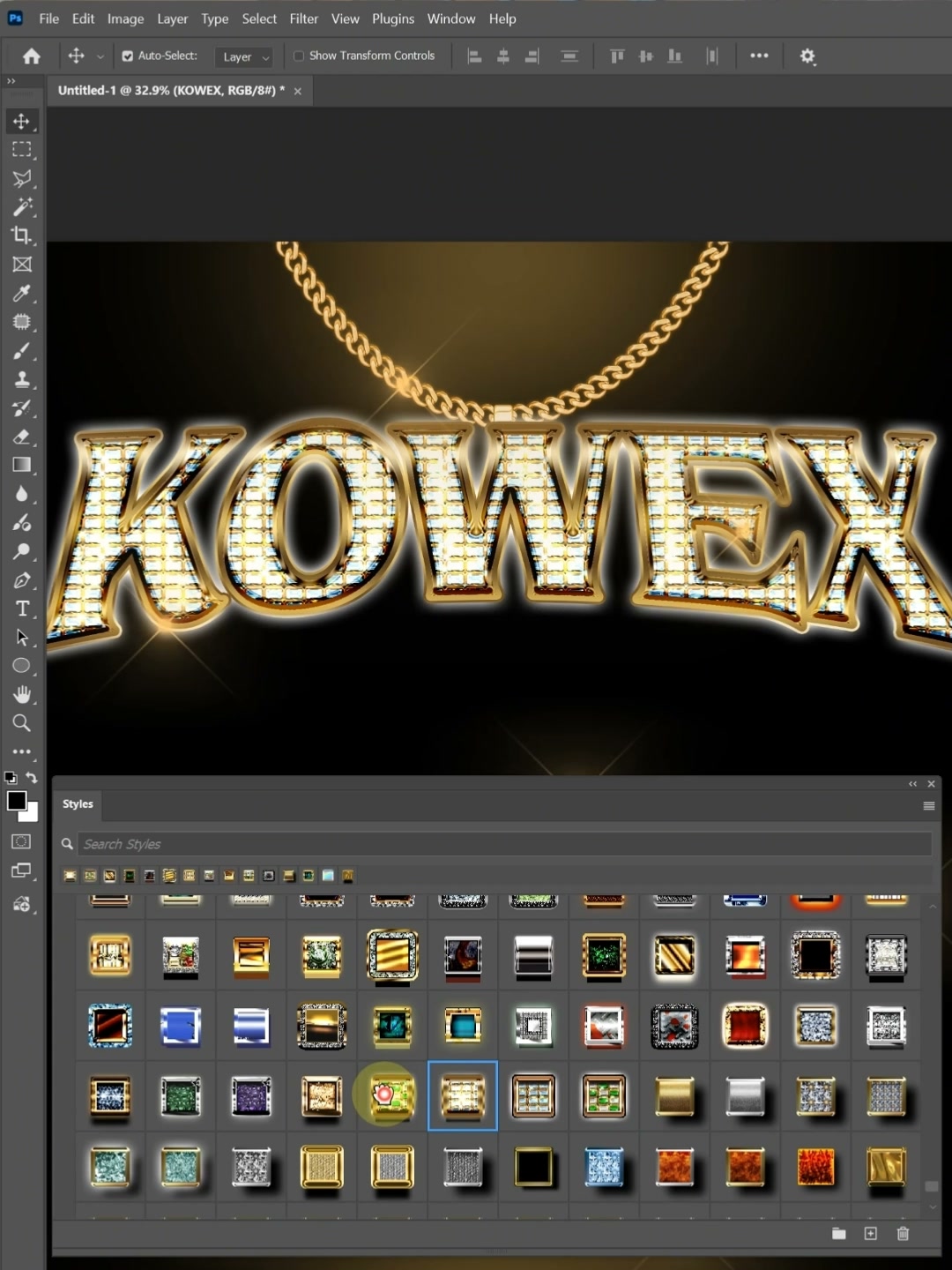
Task: Select the Styles panel tab
Action: [x=78, y=804]
